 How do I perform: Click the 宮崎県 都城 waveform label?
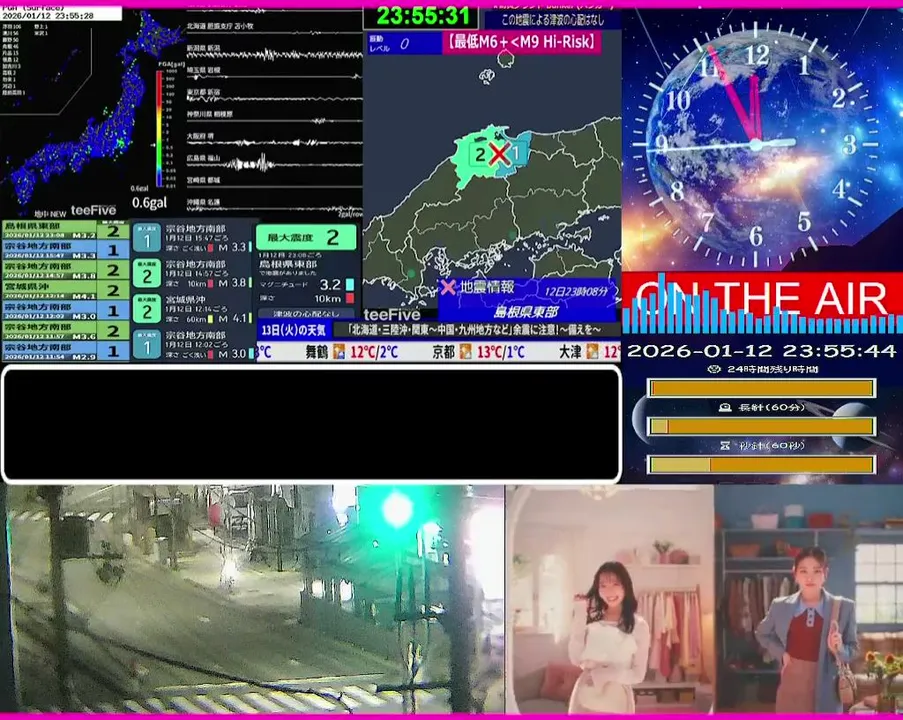point(203,180)
